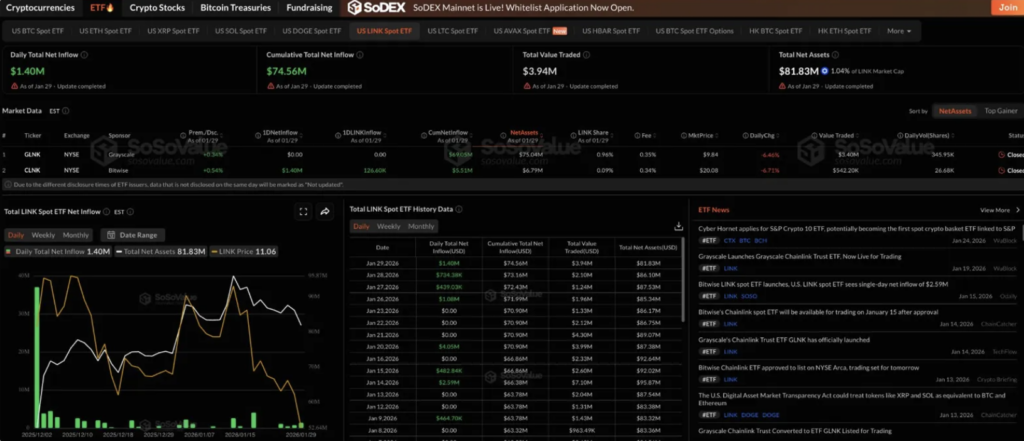Image resolution: width=1024 pixels, height=441 pixels.
Task: Sort table by NetAssets column header
Action: (522, 133)
